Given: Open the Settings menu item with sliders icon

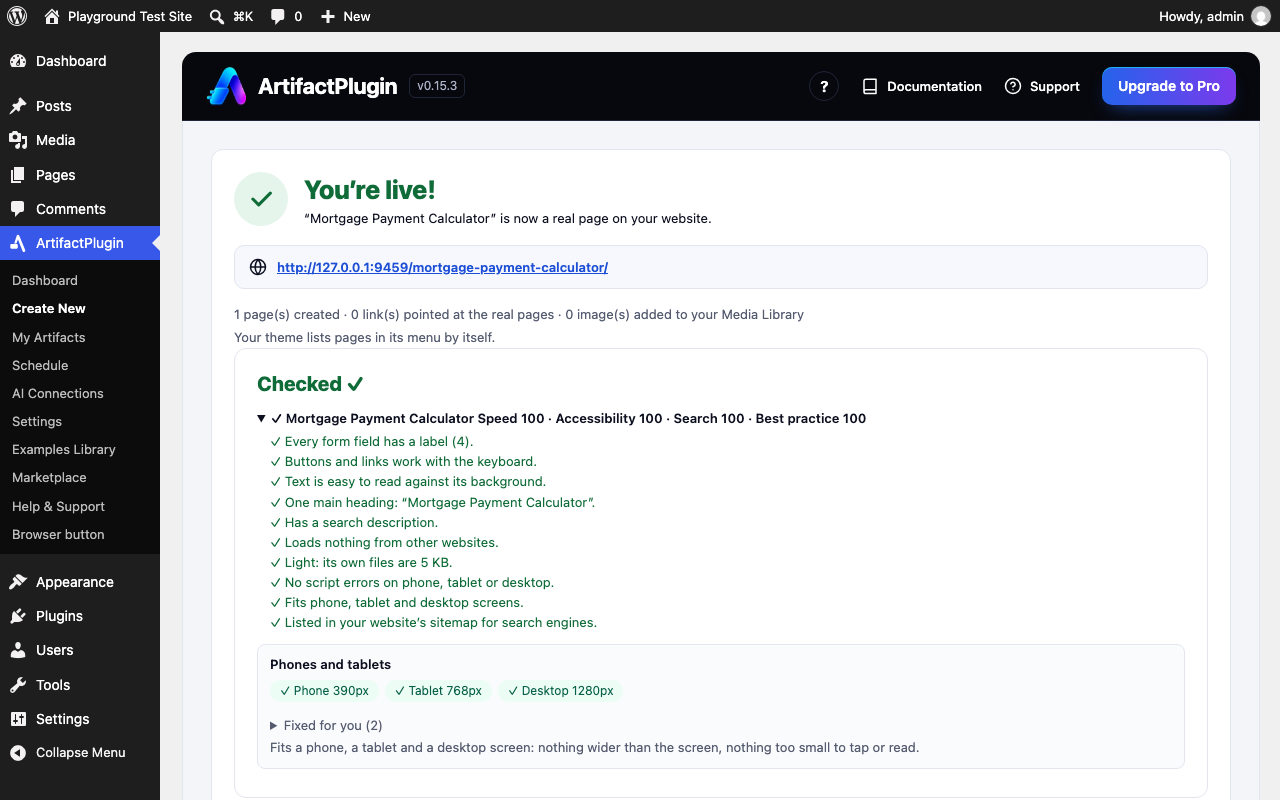Looking at the screenshot, I should (80, 719).
